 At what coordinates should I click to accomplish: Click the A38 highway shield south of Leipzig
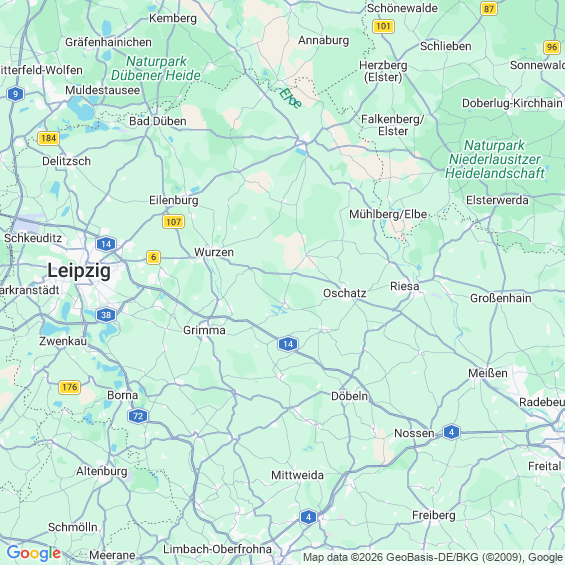pyautogui.click(x=106, y=315)
